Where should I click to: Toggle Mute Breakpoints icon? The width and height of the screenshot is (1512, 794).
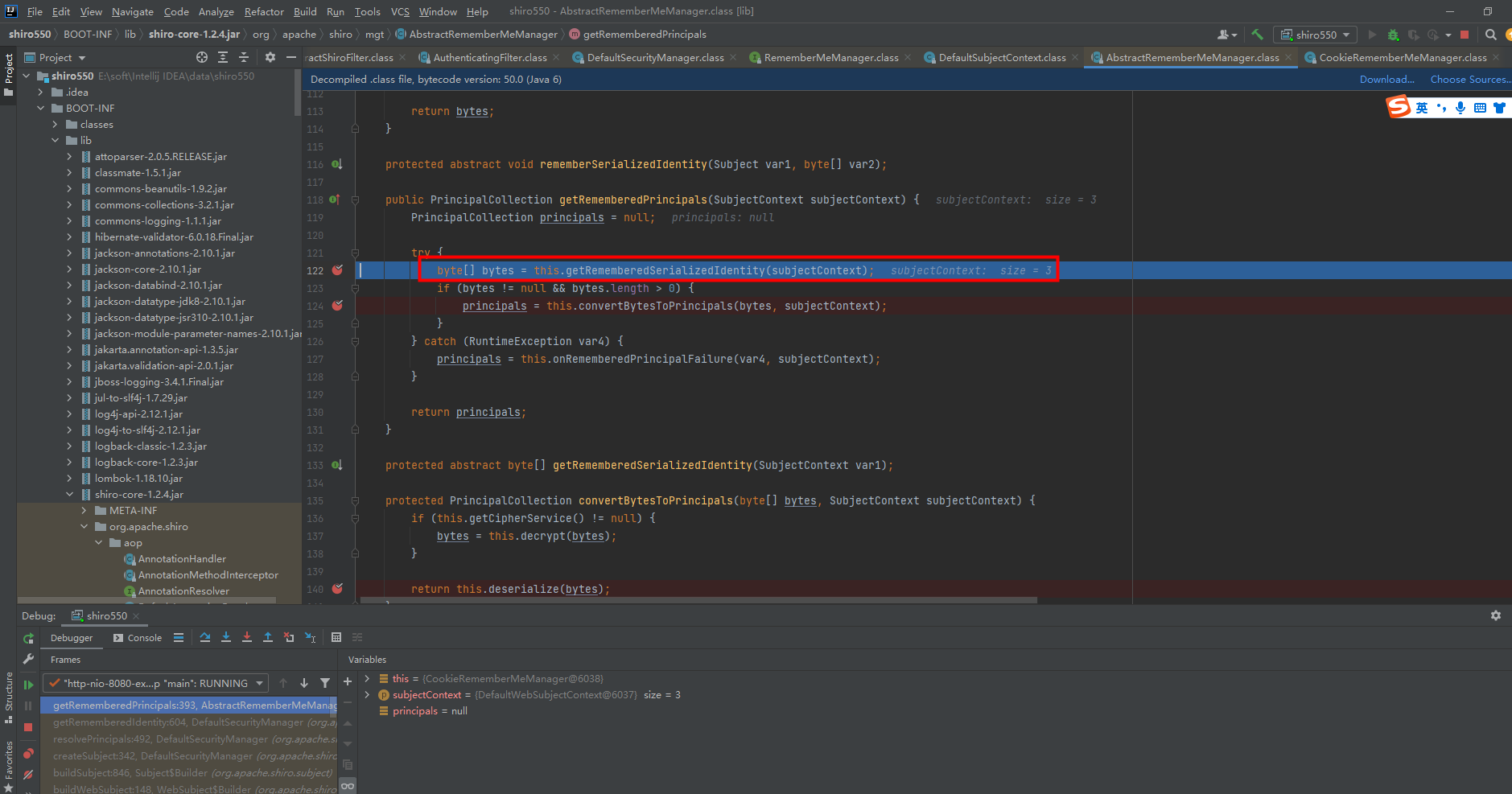pyautogui.click(x=28, y=775)
